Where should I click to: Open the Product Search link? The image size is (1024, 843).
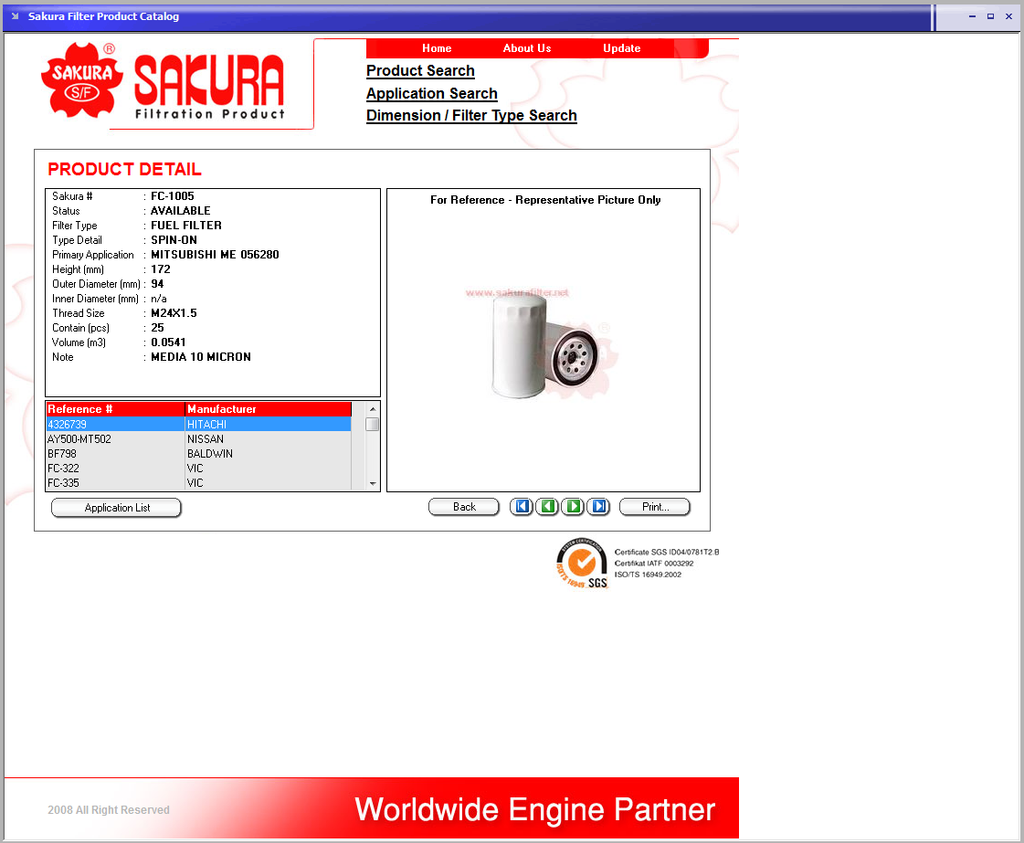pyautogui.click(x=420, y=71)
